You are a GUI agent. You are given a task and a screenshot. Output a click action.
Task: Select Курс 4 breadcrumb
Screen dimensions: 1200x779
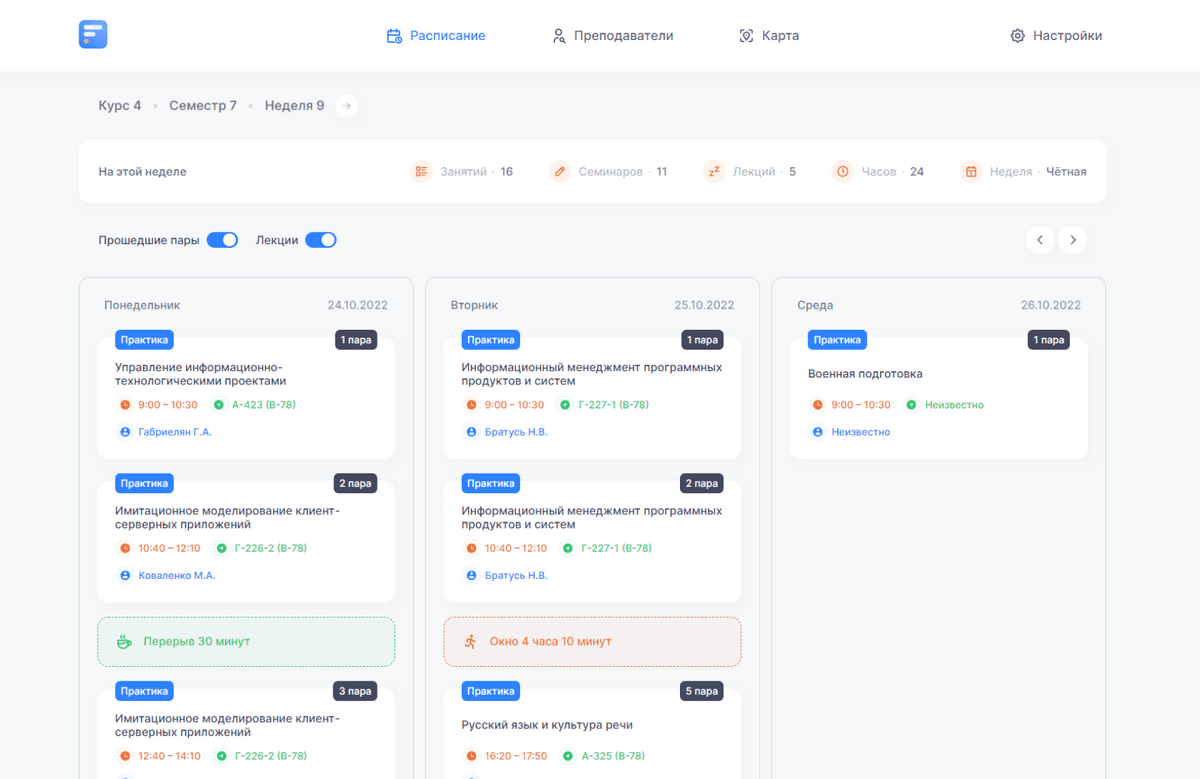pyautogui.click(x=120, y=105)
